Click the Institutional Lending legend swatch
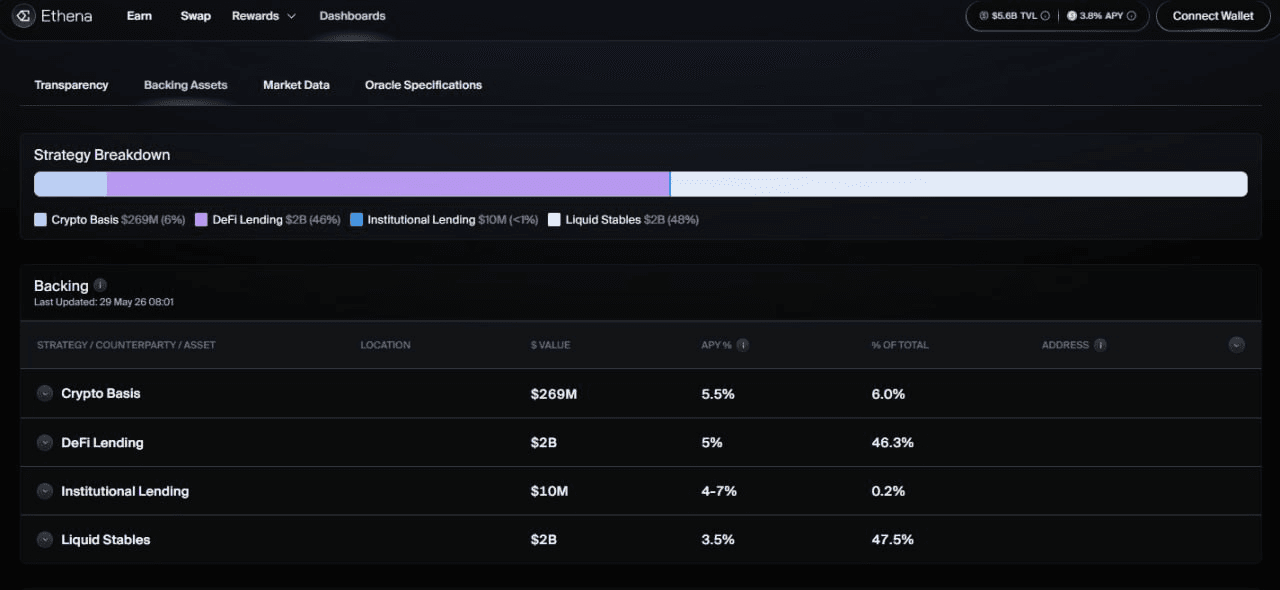1280x590 pixels. 356,220
